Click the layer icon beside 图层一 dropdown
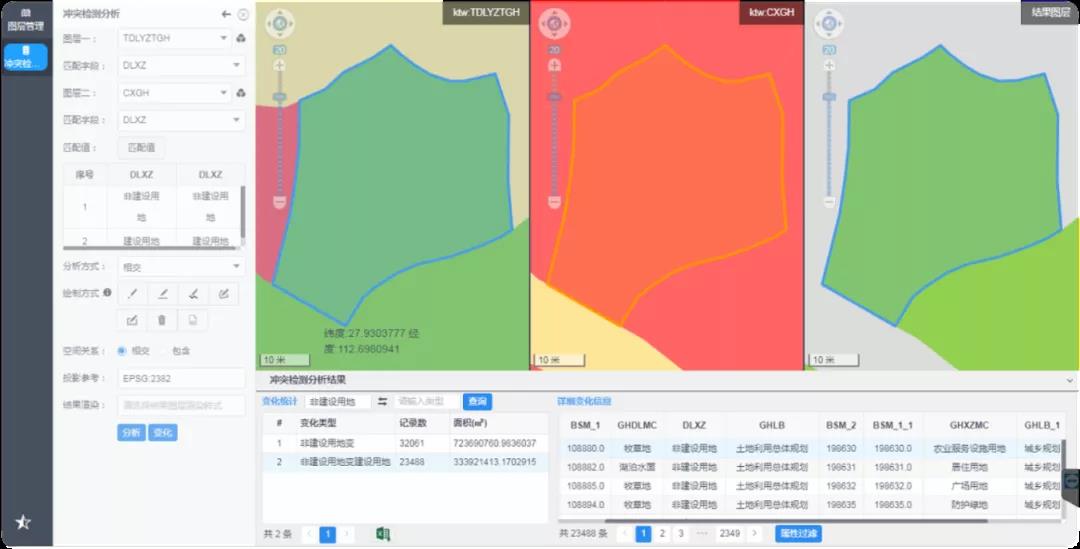The width and height of the screenshot is (1080, 549). (241, 39)
